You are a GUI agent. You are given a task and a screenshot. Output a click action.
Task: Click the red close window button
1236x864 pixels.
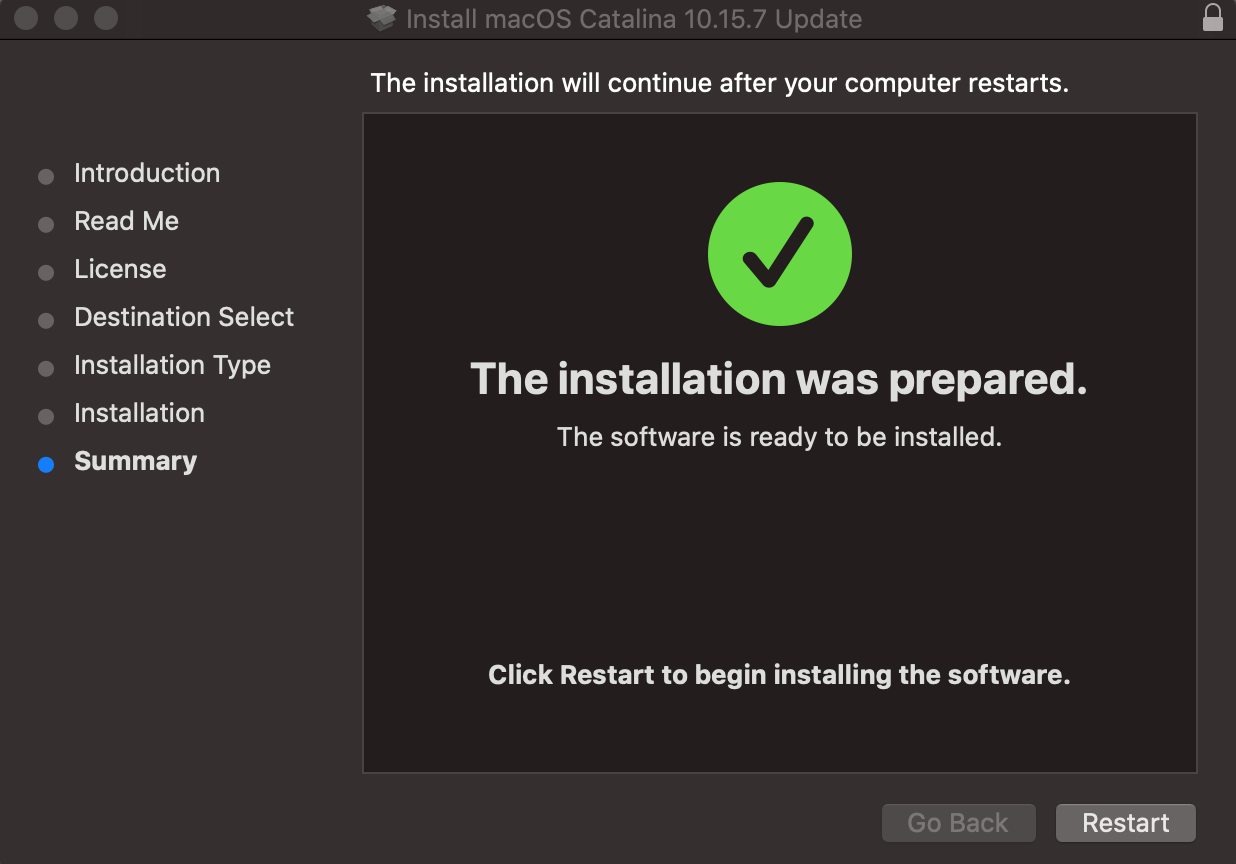(26, 18)
